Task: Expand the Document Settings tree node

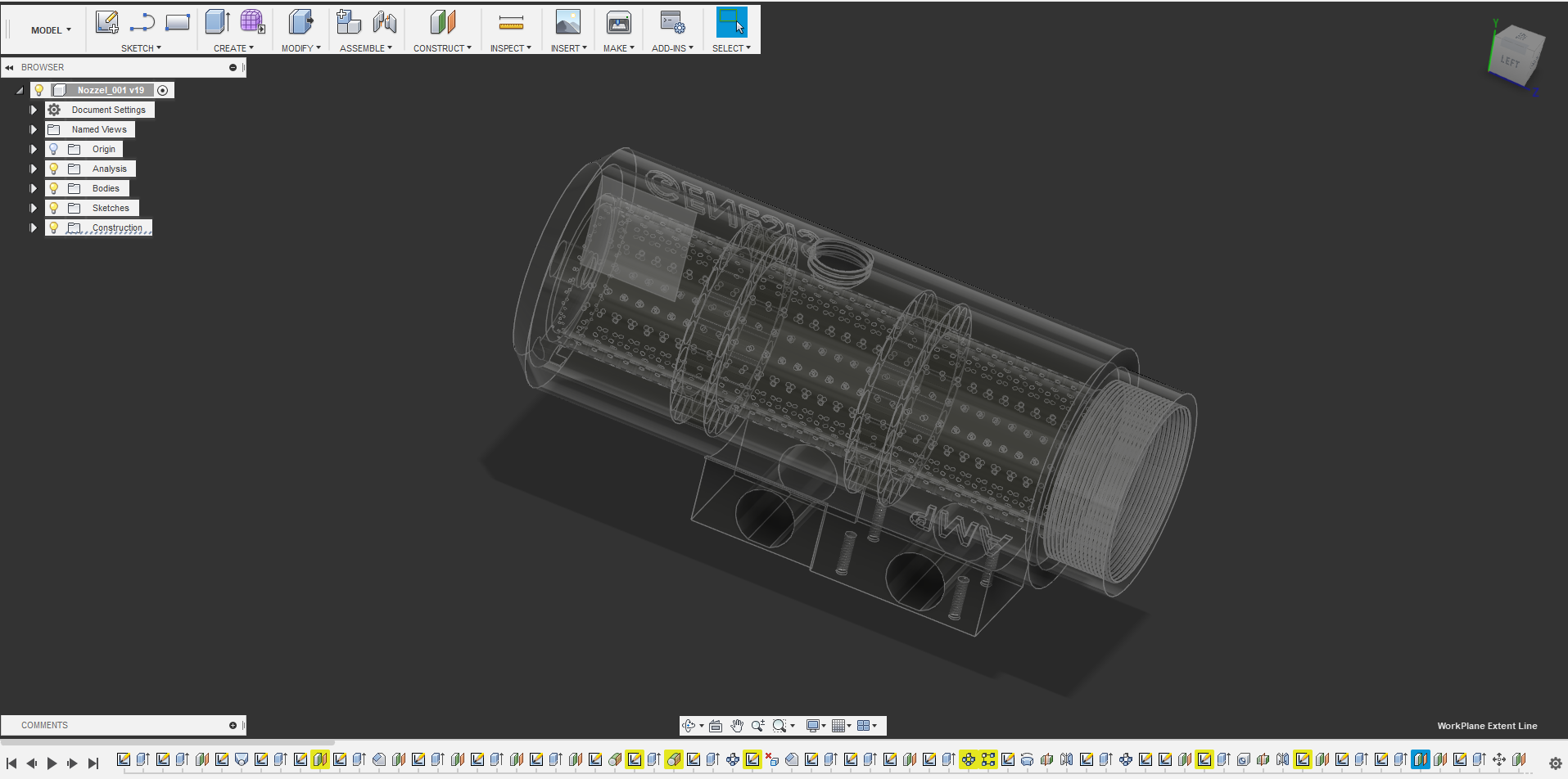Action: point(34,110)
